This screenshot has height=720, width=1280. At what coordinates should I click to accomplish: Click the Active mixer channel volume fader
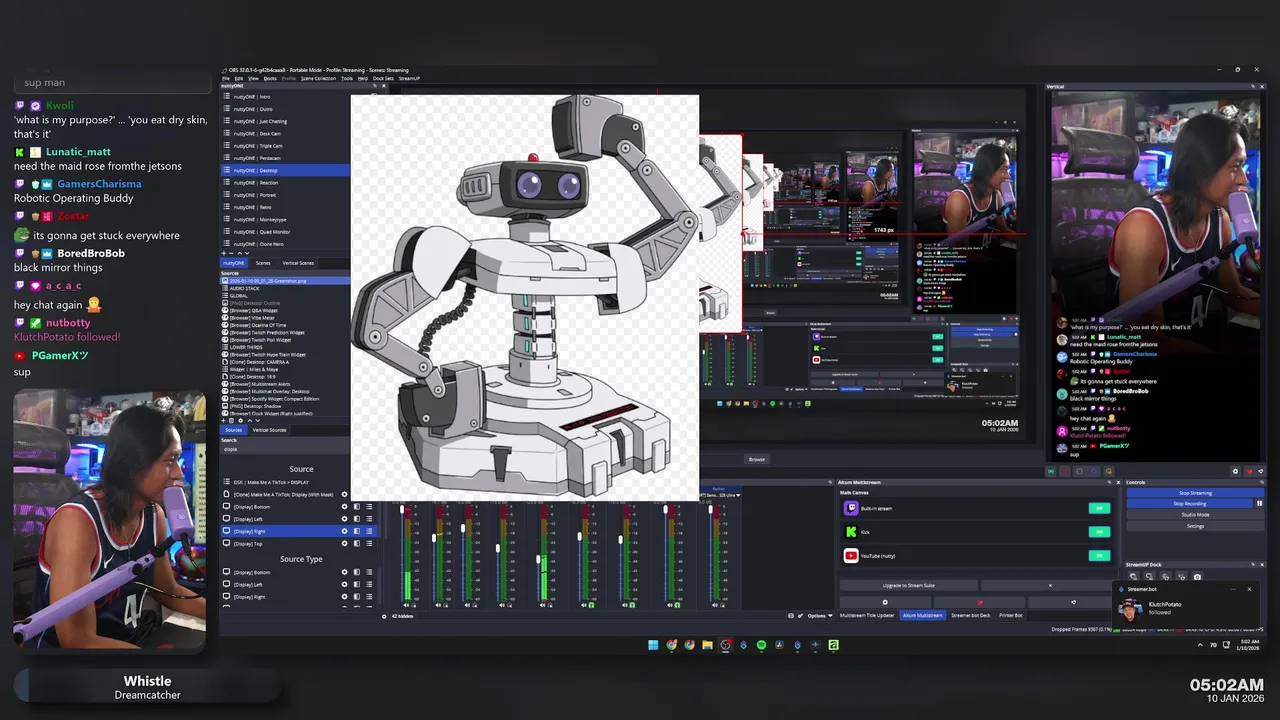coord(711,509)
